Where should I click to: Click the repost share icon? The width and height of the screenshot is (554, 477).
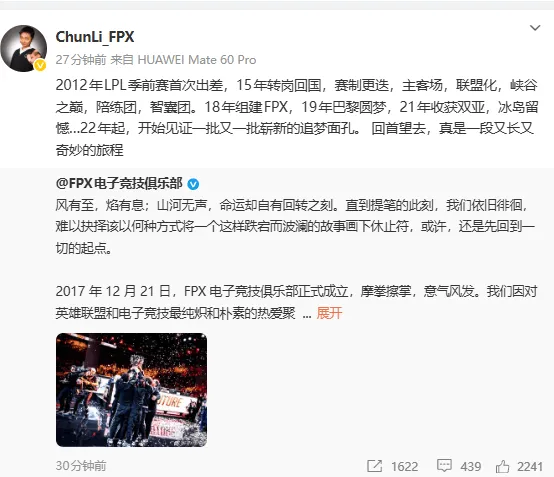(x=375, y=466)
